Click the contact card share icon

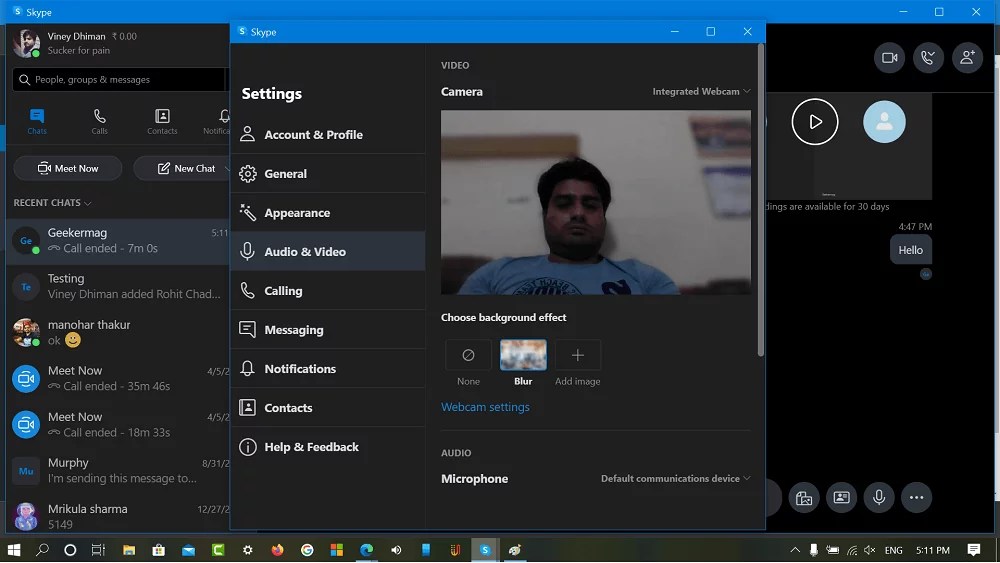[x=841, y=497]
